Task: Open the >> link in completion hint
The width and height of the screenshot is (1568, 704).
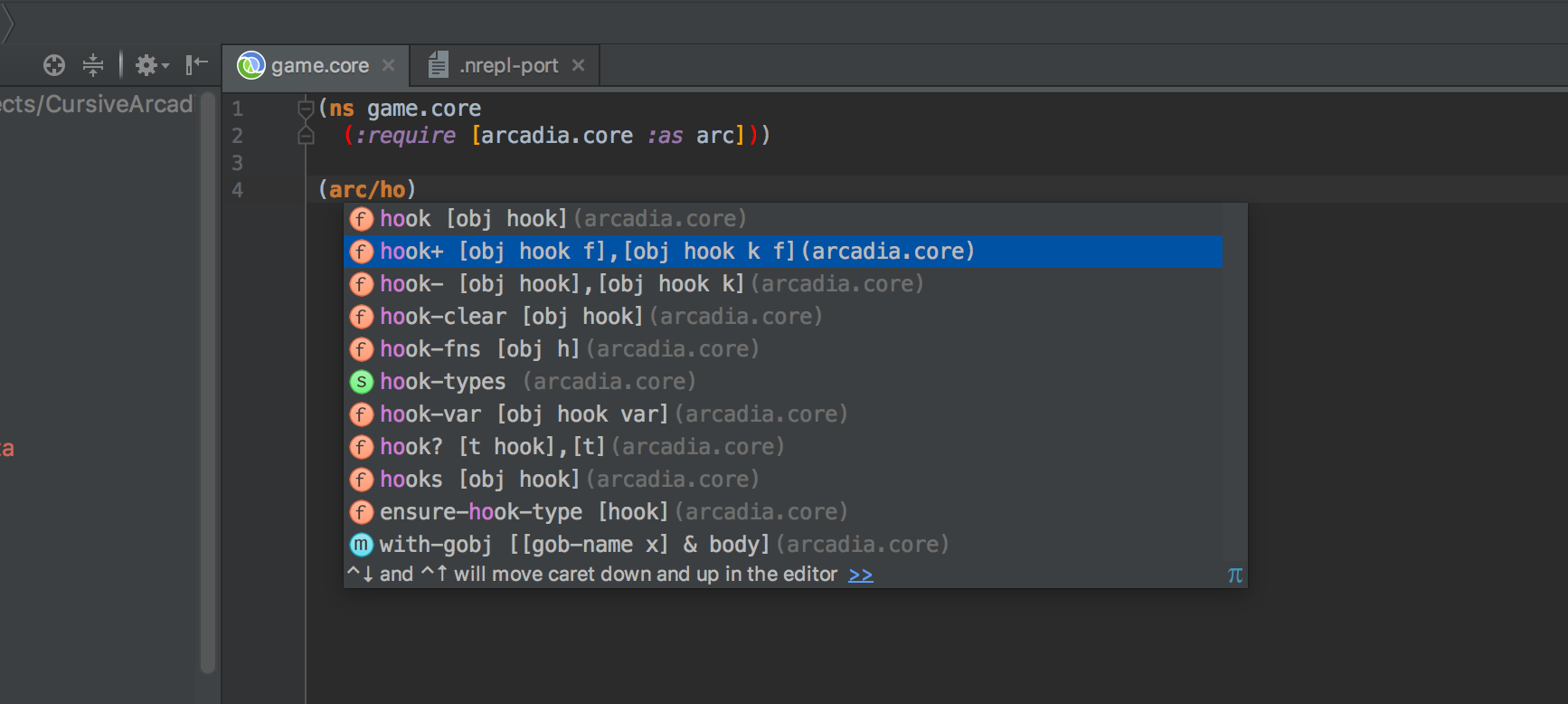Action: [x=861, y=575]
